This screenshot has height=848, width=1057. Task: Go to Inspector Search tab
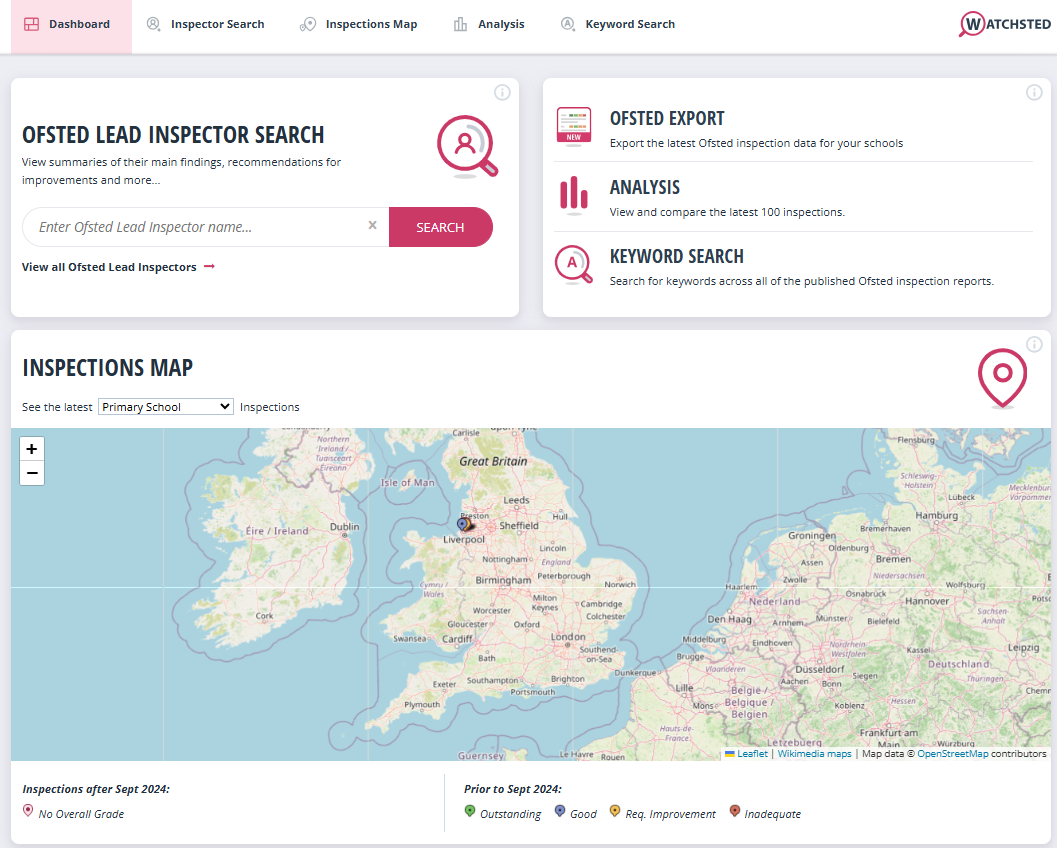point(206,25)
